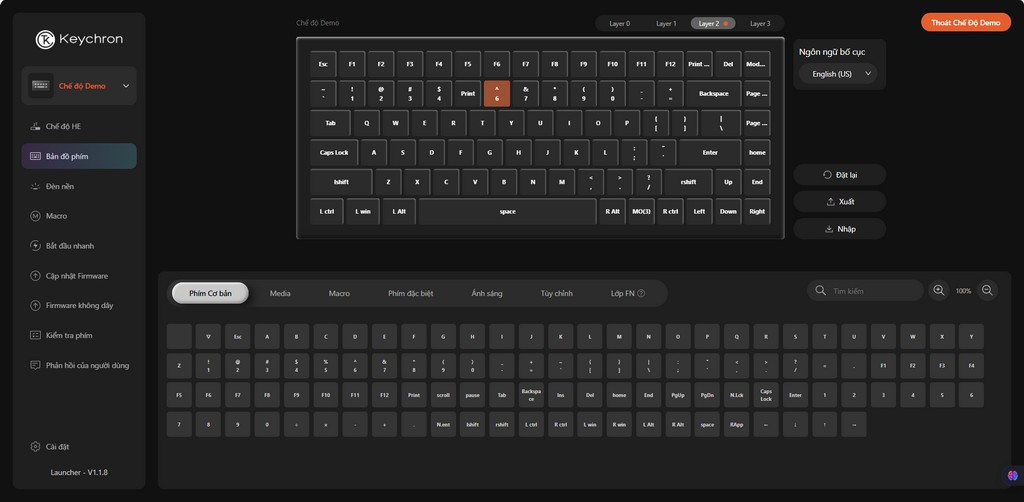The image size is (1024, 502).
Task: Open Cập nhật Firmware page
Action: point(76,276)
